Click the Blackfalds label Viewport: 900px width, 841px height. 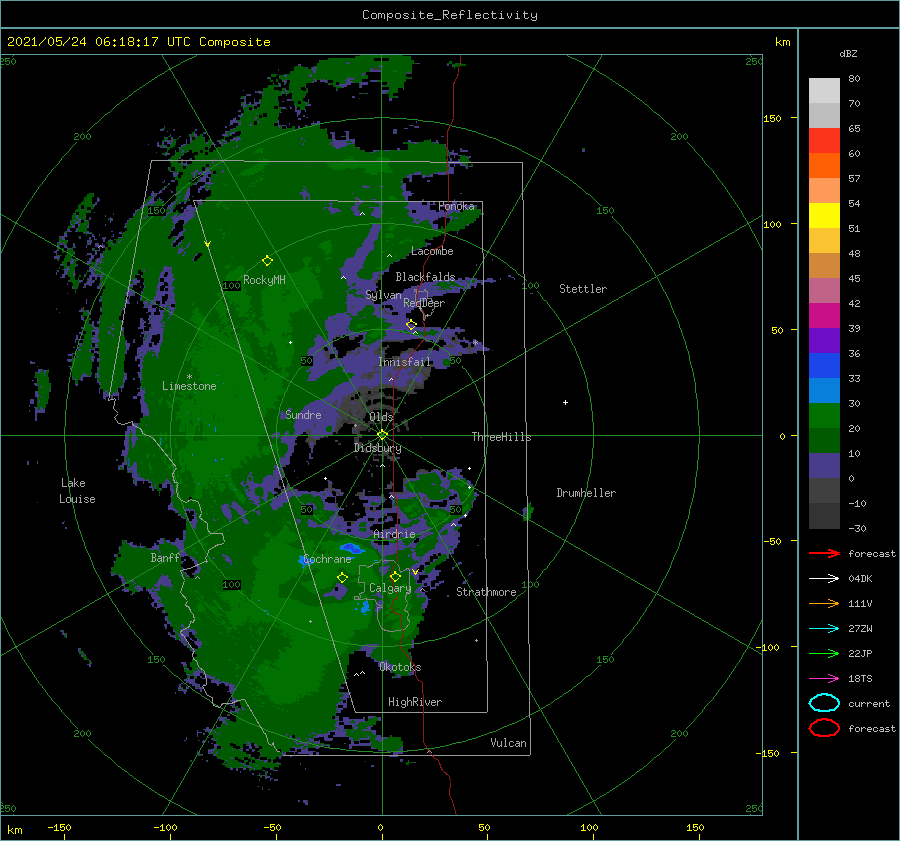[x=425, y=277]
